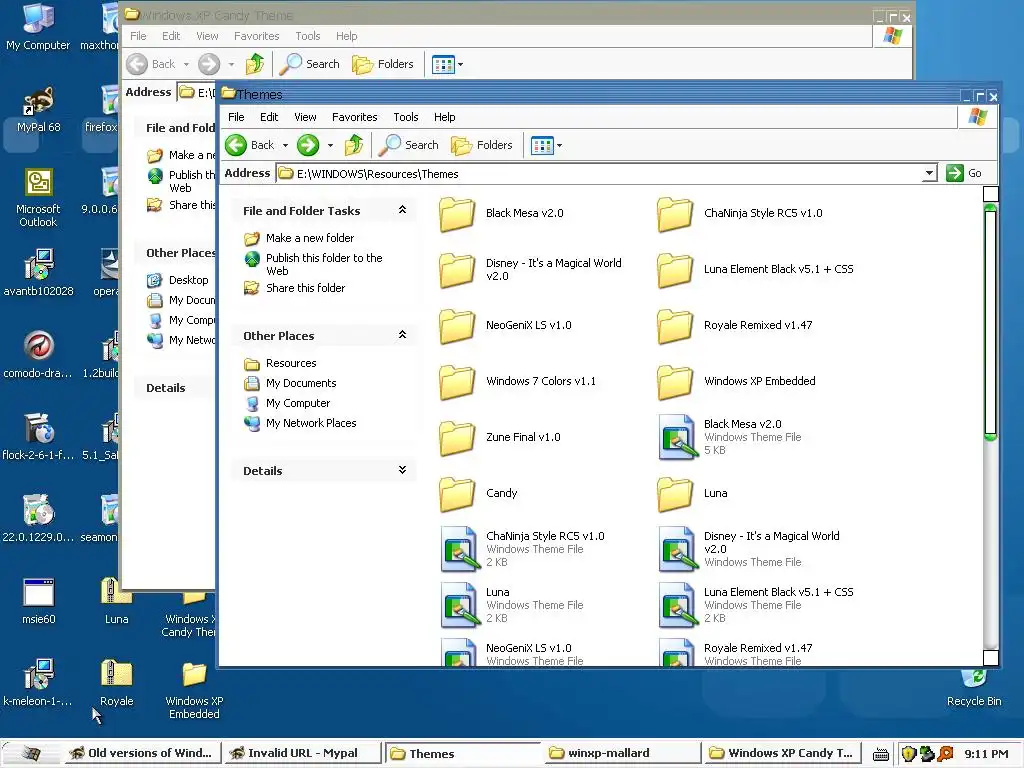Viewport: 1024px width, 768px height.
Task: Open the File menu in the Themes window
Action: [236, 117]
